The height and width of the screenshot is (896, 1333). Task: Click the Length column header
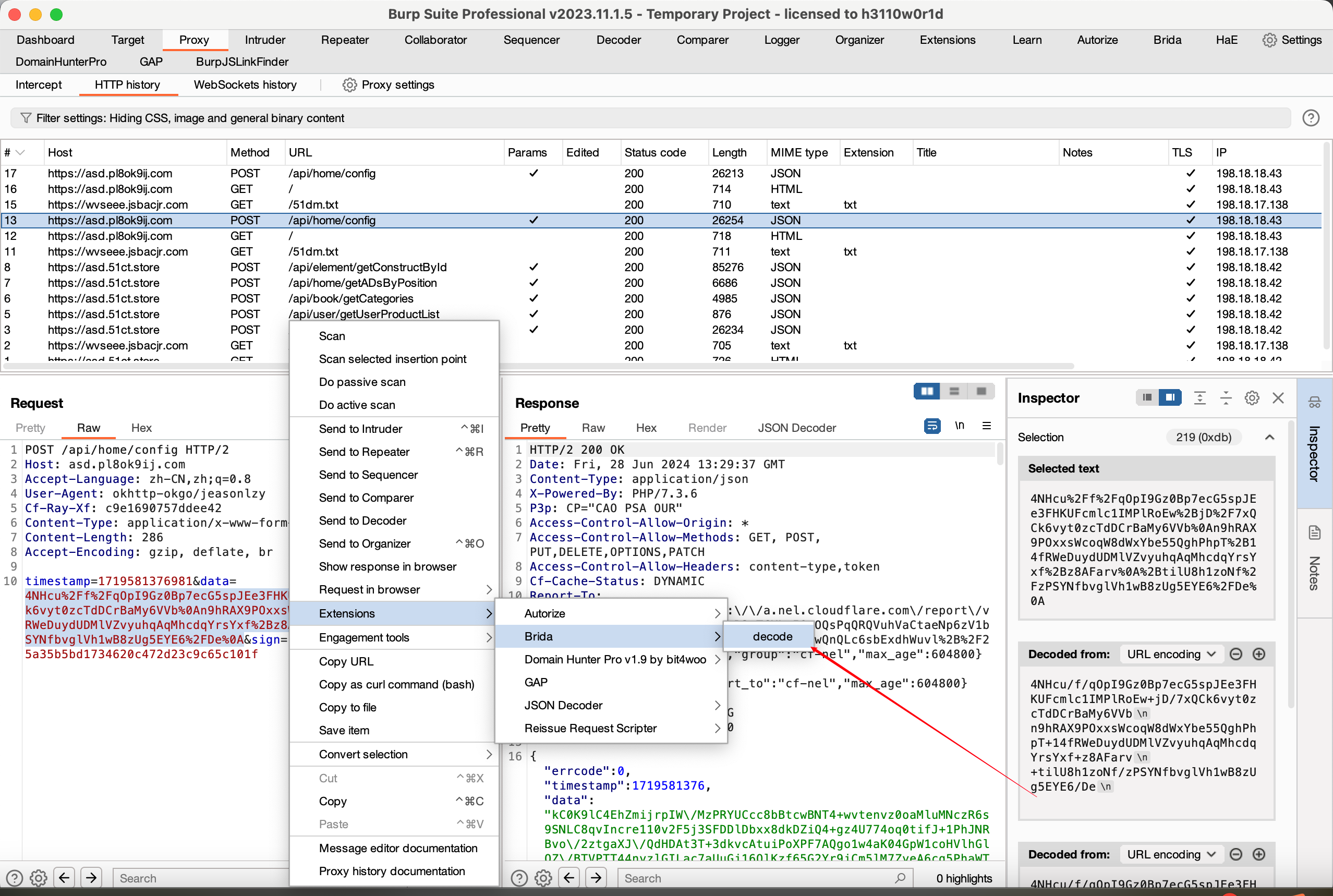737,153
